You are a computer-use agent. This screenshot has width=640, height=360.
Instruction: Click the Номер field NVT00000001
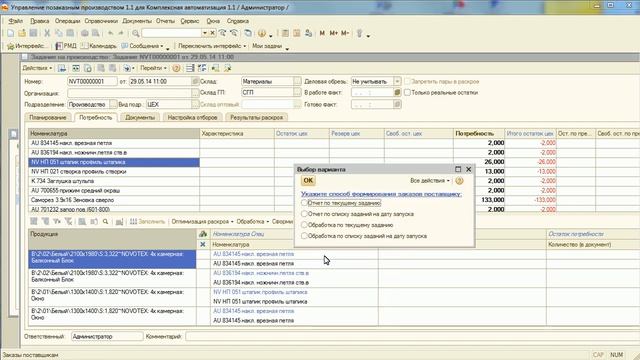click(92, 82)
